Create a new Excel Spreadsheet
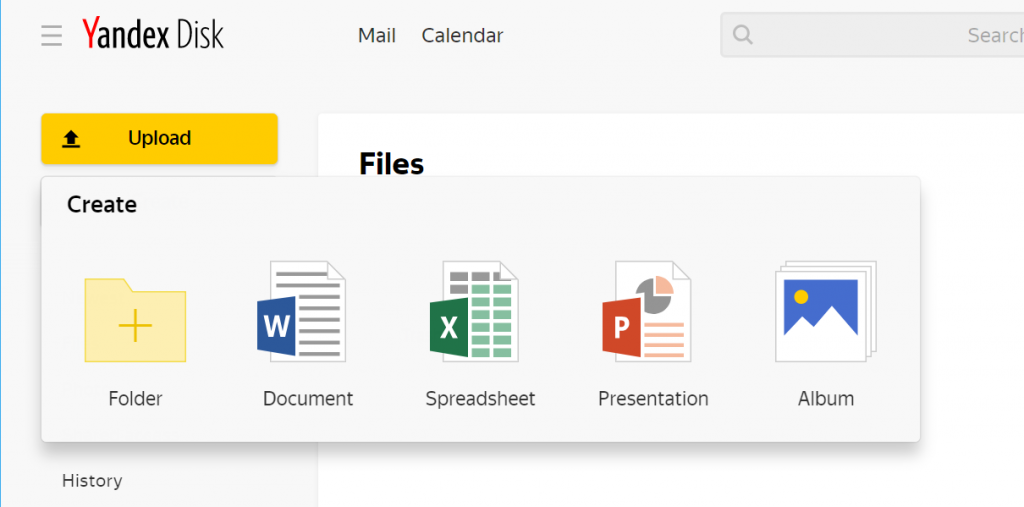Viewport: 1024px width, 507px height. point(473,312)
